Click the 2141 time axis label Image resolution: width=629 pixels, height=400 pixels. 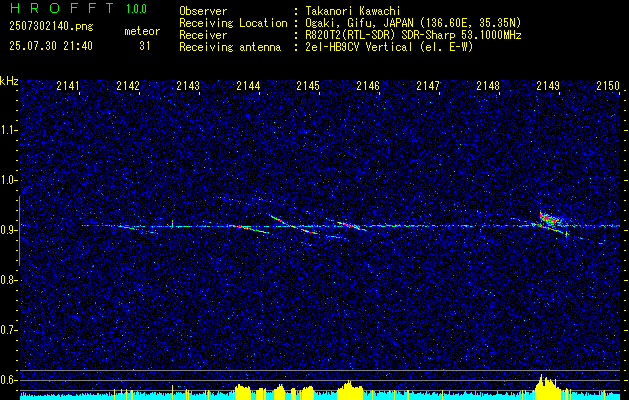(68, 85)
